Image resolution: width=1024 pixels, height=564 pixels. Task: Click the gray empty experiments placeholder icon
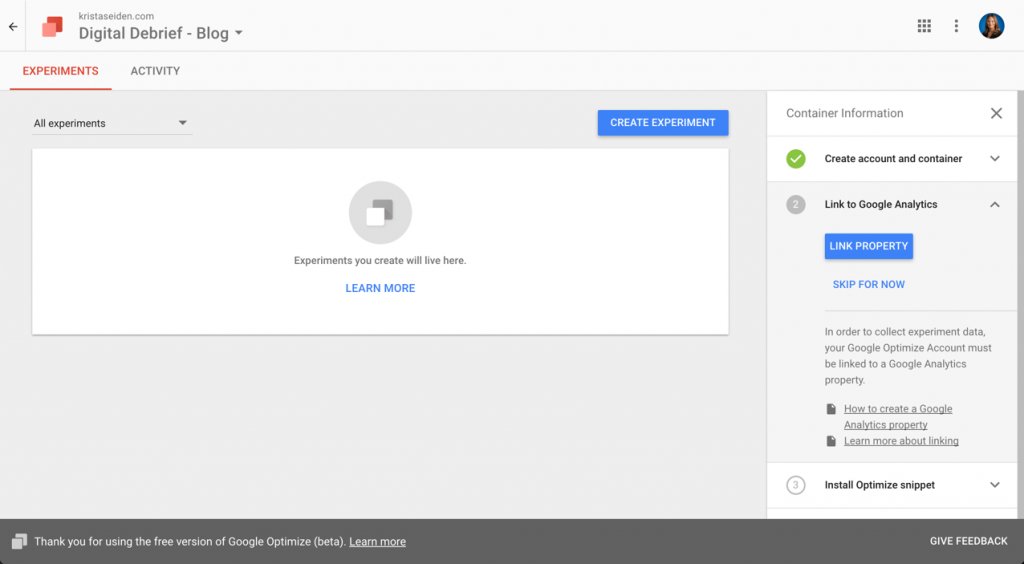[x=380, y=213]
